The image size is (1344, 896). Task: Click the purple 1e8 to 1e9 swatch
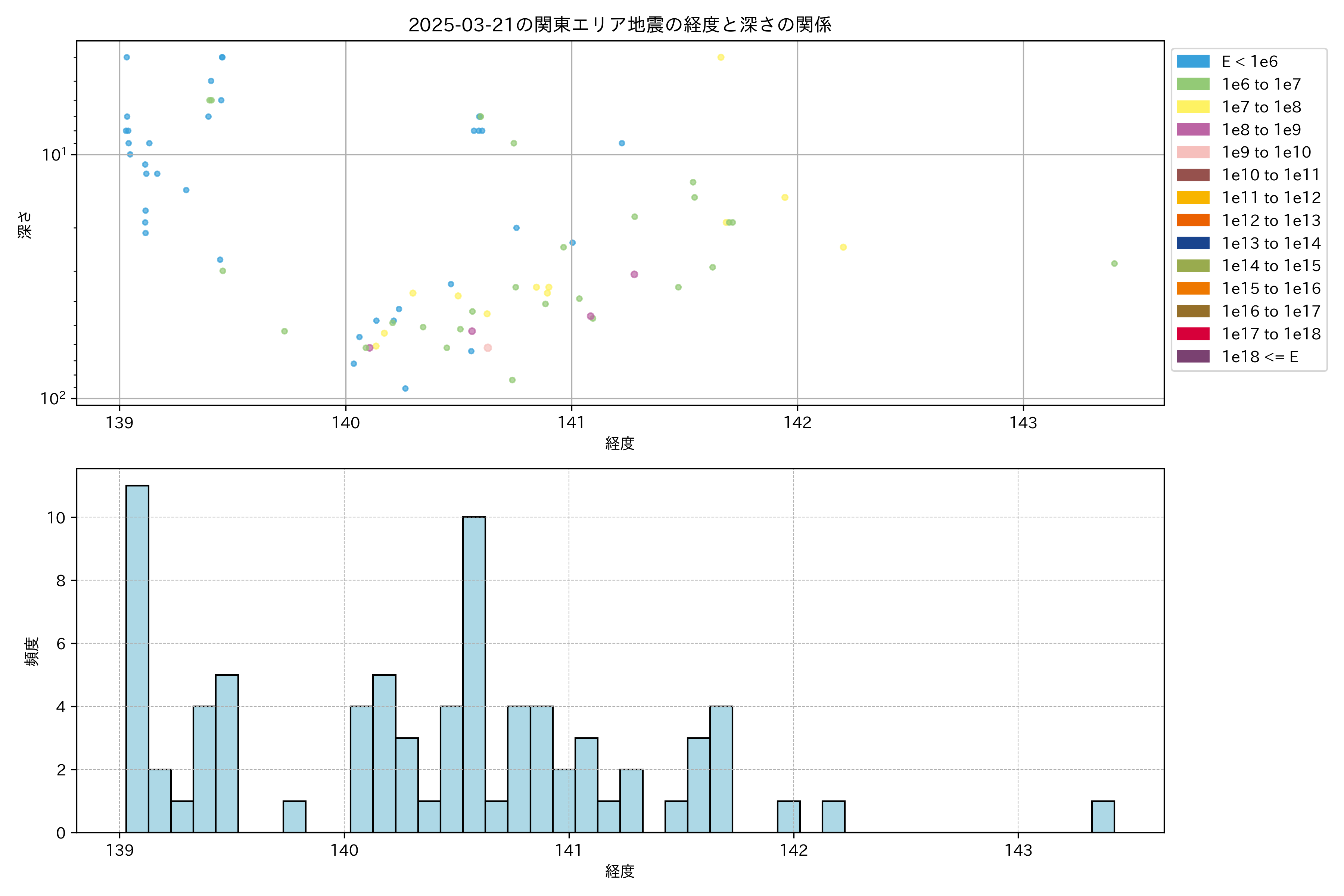click(1193, 130)
